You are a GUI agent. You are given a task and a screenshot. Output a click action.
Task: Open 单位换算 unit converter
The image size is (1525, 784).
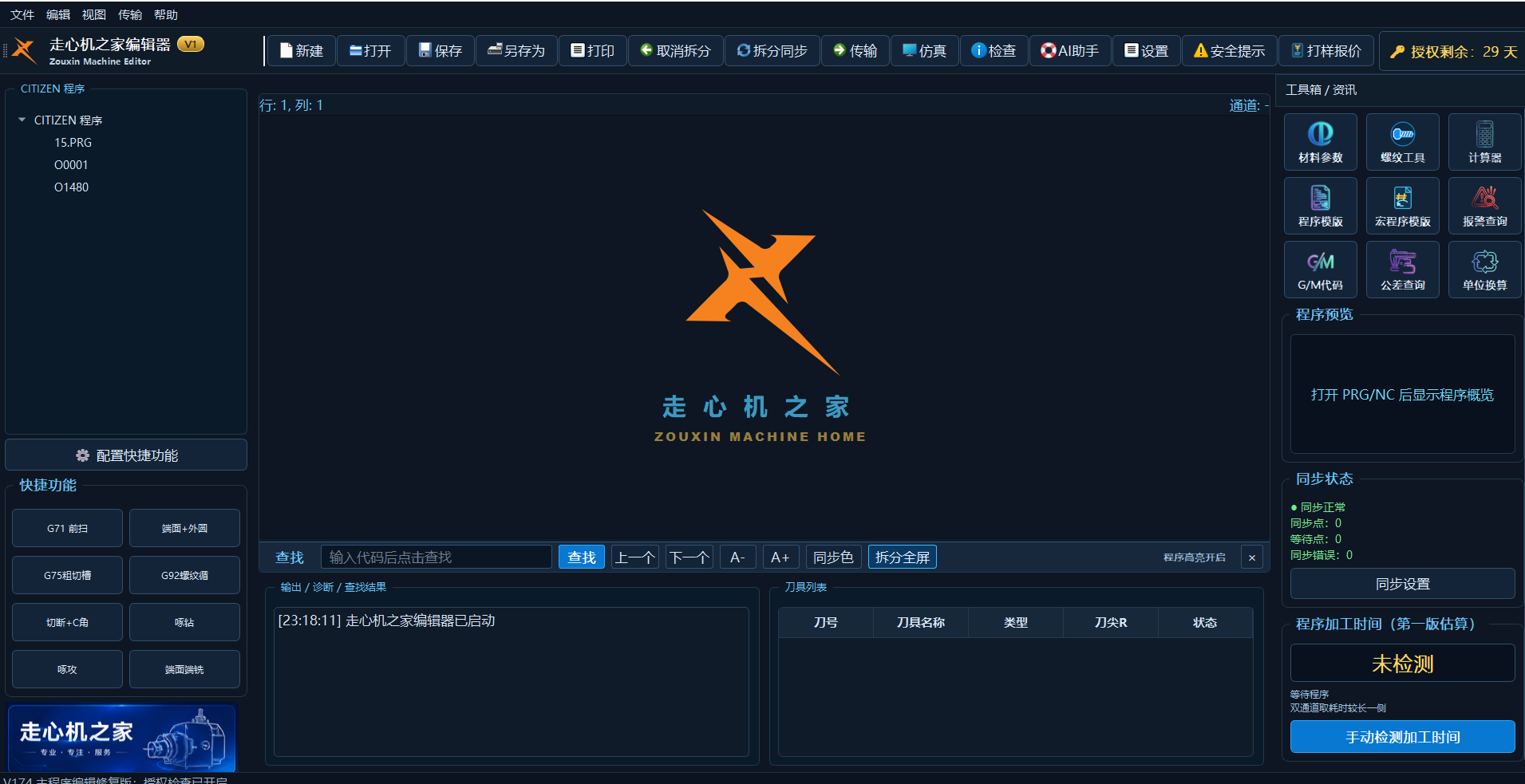tap(1485, 270)
